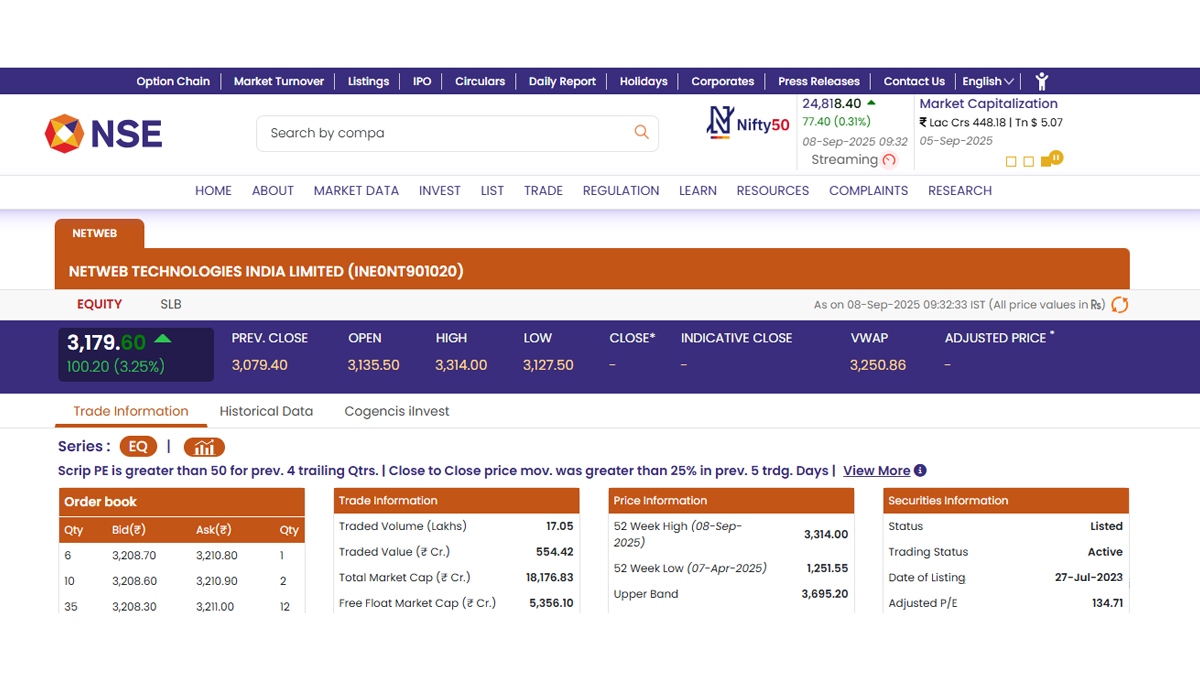This screenshot has height=675, width=1200.
Task: Open the accessibility figure icon
Action: pyautogui.click(x=1042, y=81)
